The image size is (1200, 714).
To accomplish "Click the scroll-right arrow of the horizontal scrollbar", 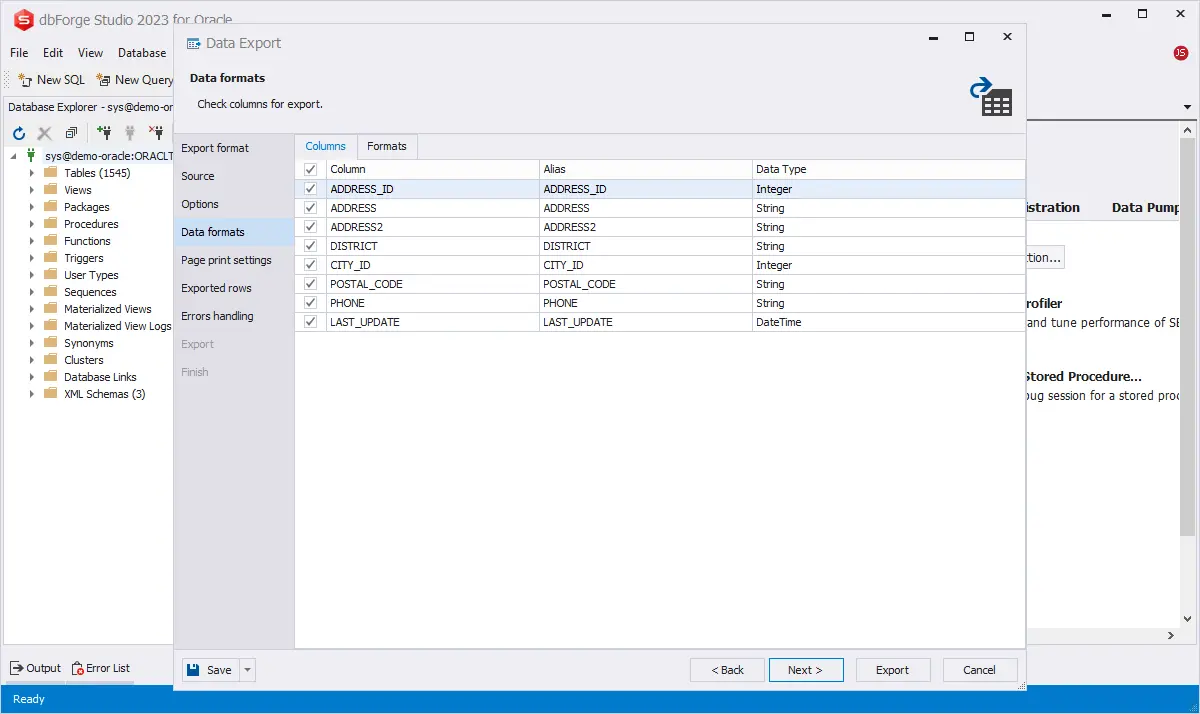I will (1172, 635).
